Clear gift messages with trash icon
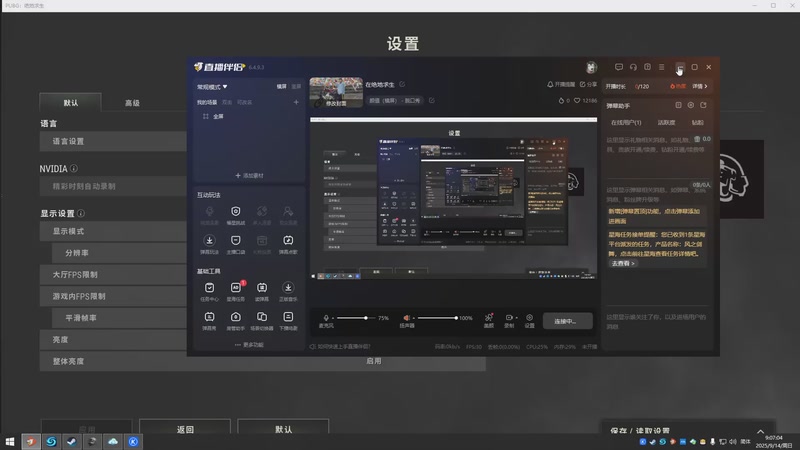Screen dimensions: 800x450 pos(697,139)
